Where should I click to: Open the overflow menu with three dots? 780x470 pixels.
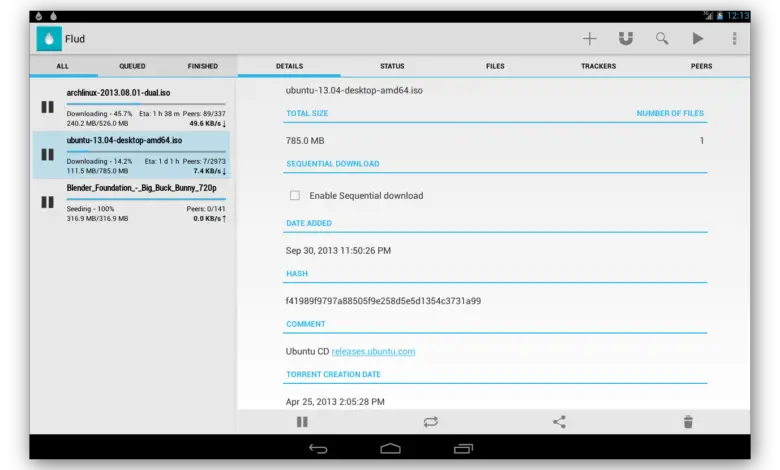[x=734, y=39]
